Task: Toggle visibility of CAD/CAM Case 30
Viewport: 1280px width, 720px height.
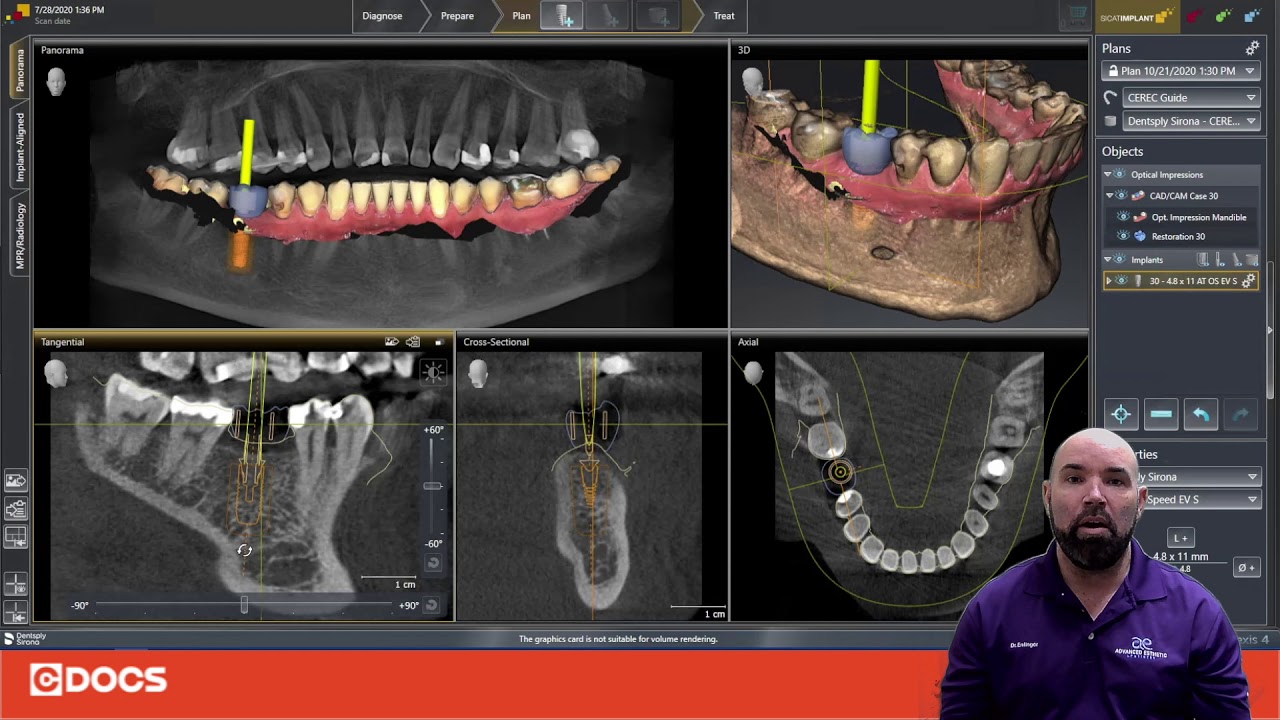Action: pyautogui.click(x=1122, y=196)
